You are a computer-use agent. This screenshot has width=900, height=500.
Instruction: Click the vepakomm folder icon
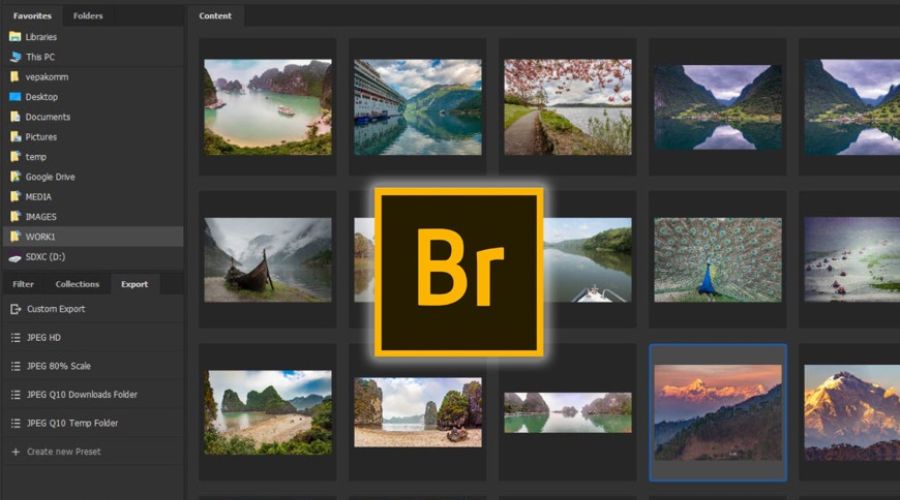(15, 77)
